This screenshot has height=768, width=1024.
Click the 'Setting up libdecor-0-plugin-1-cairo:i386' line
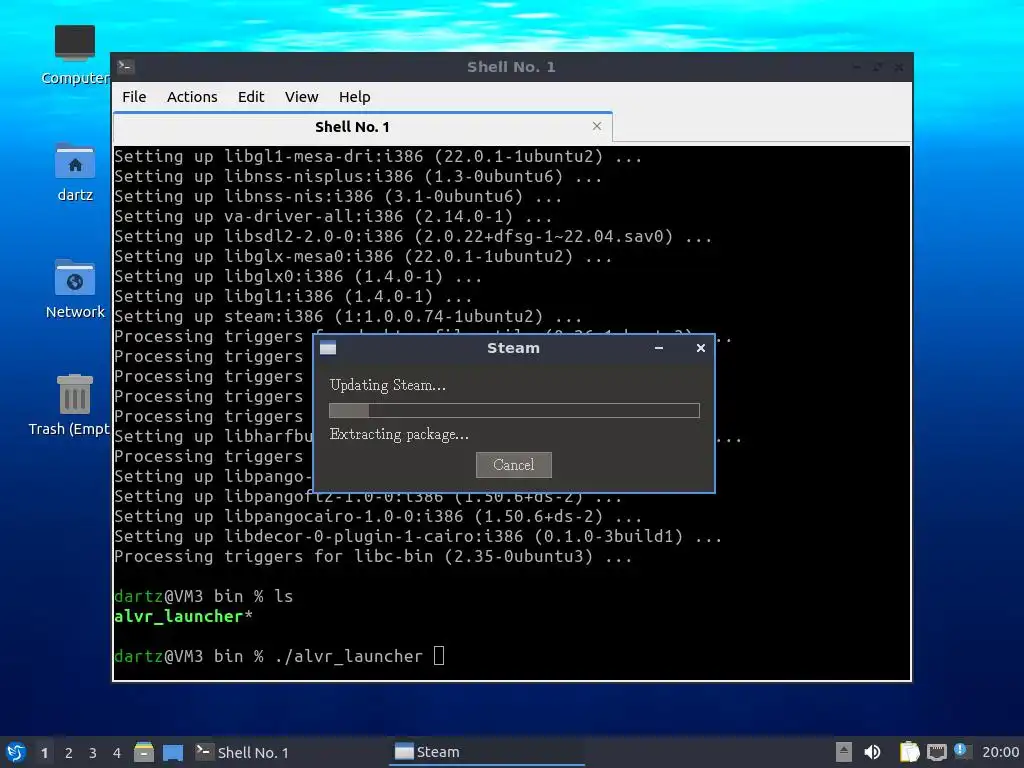point(418,536)
